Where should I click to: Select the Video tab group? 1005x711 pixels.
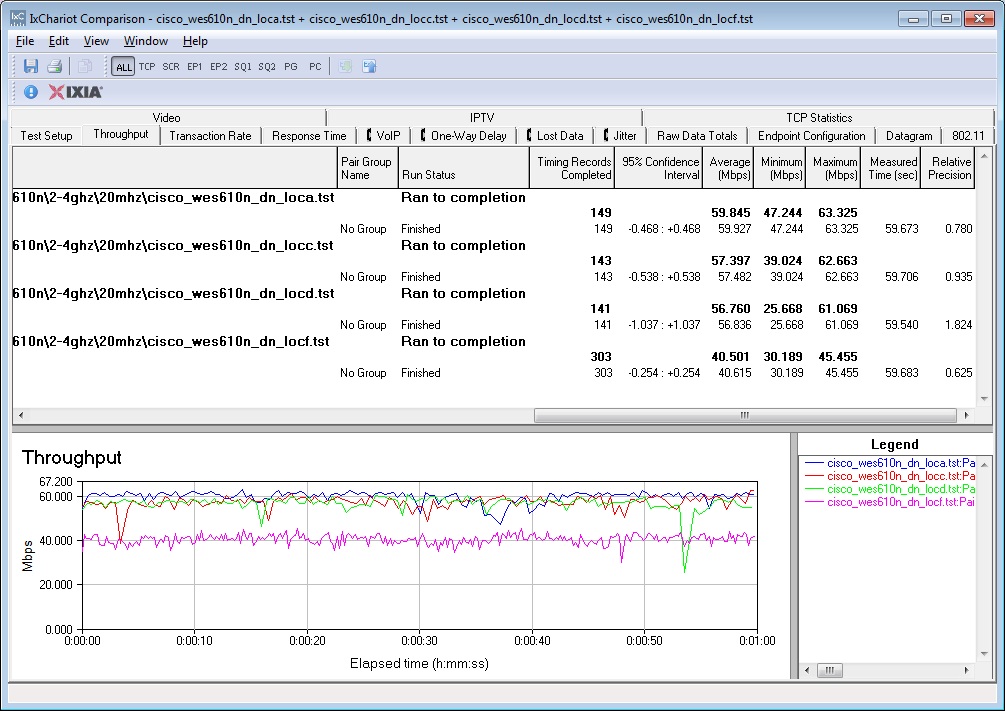tap(167, 117)
